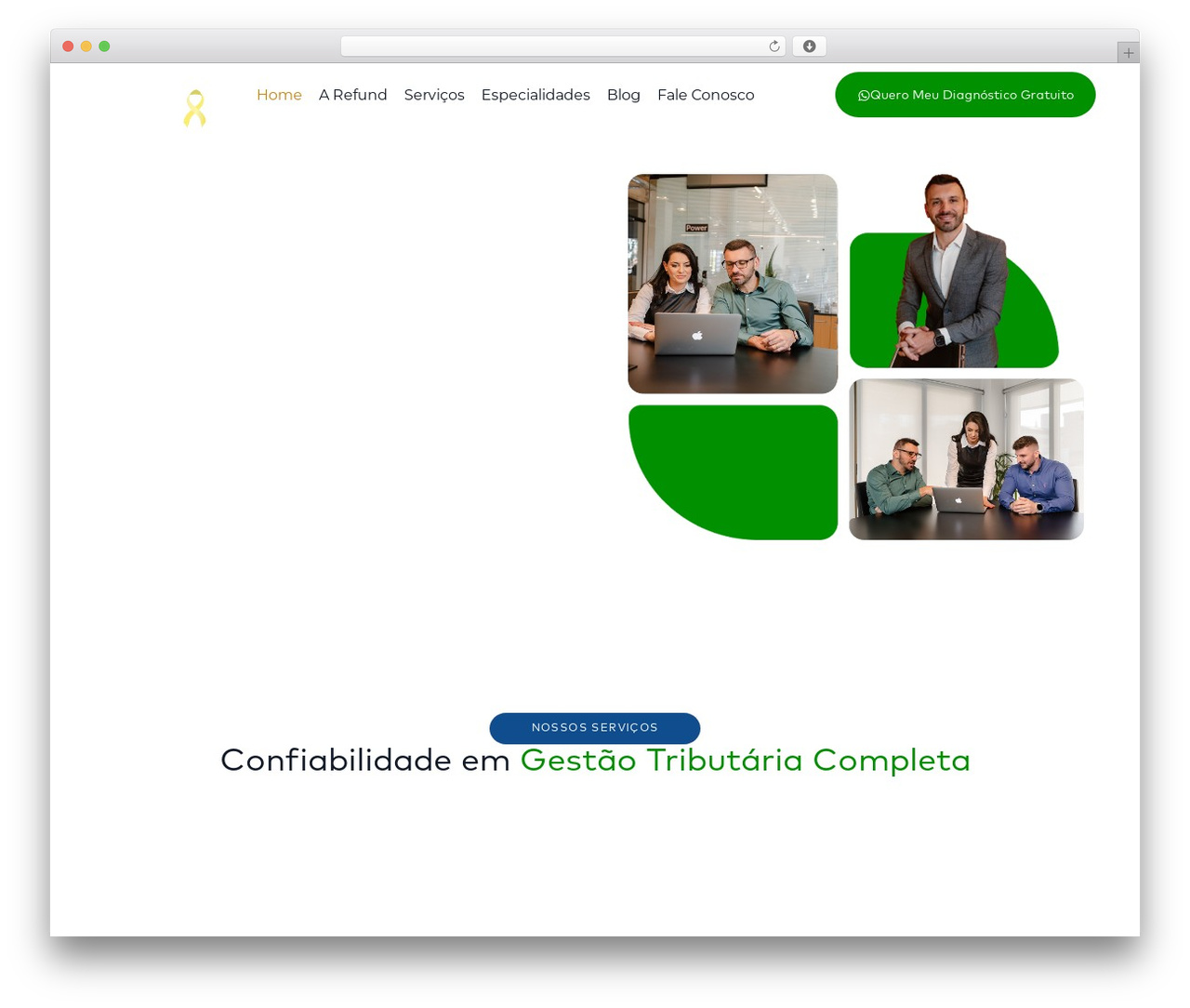Open the photo of three people at a laptop
This screenshot has width=1190, height=1008.
point(966,459)
